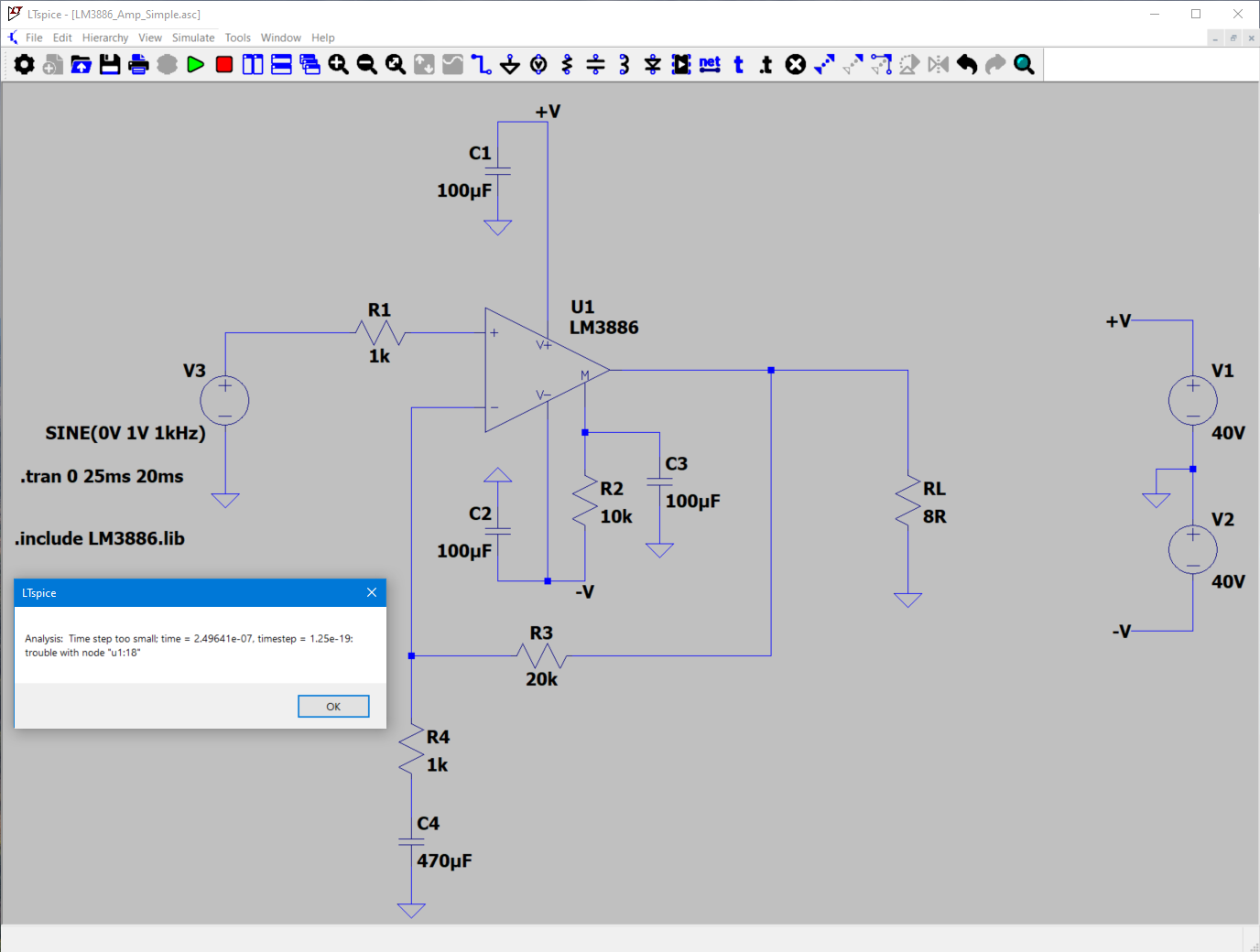Select the Capacitor placement tool
1260x952 pixels.
coord(595,64)
